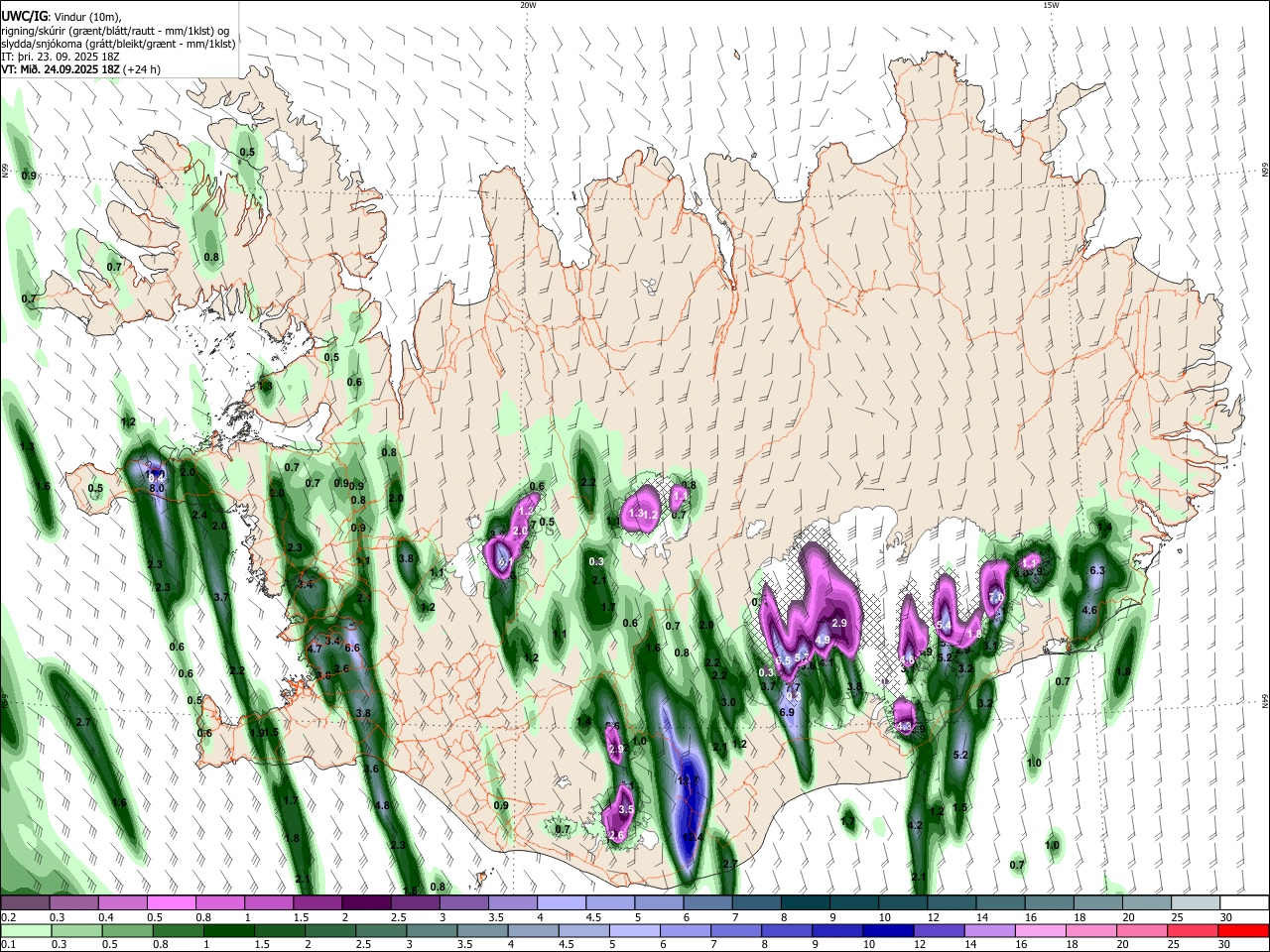Click the white swatch above the upper-row 30 label
Viewport: 1270px width, 952px height.
tap(1243, 903)
